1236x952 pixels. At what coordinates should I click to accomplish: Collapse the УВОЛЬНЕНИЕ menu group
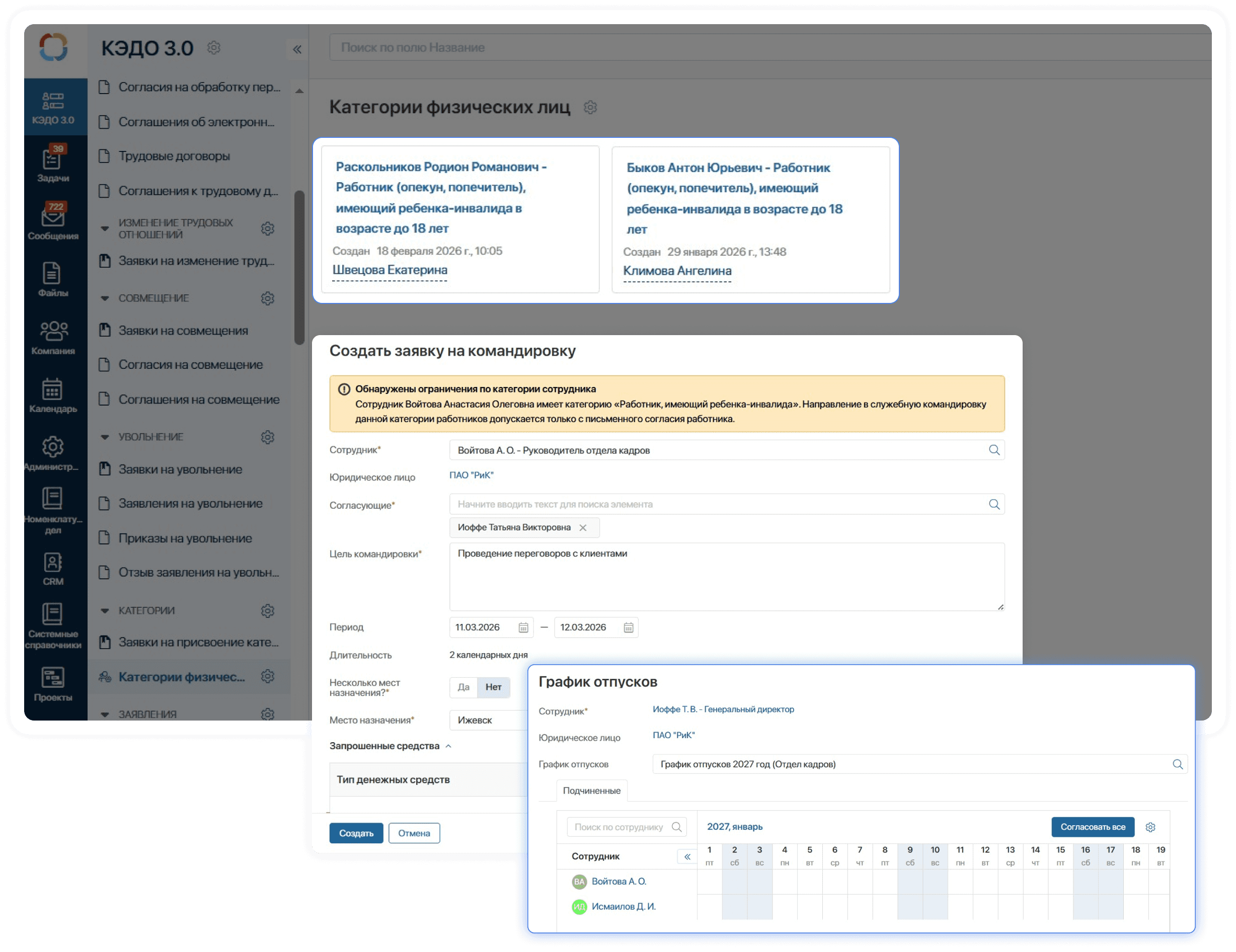105,437
